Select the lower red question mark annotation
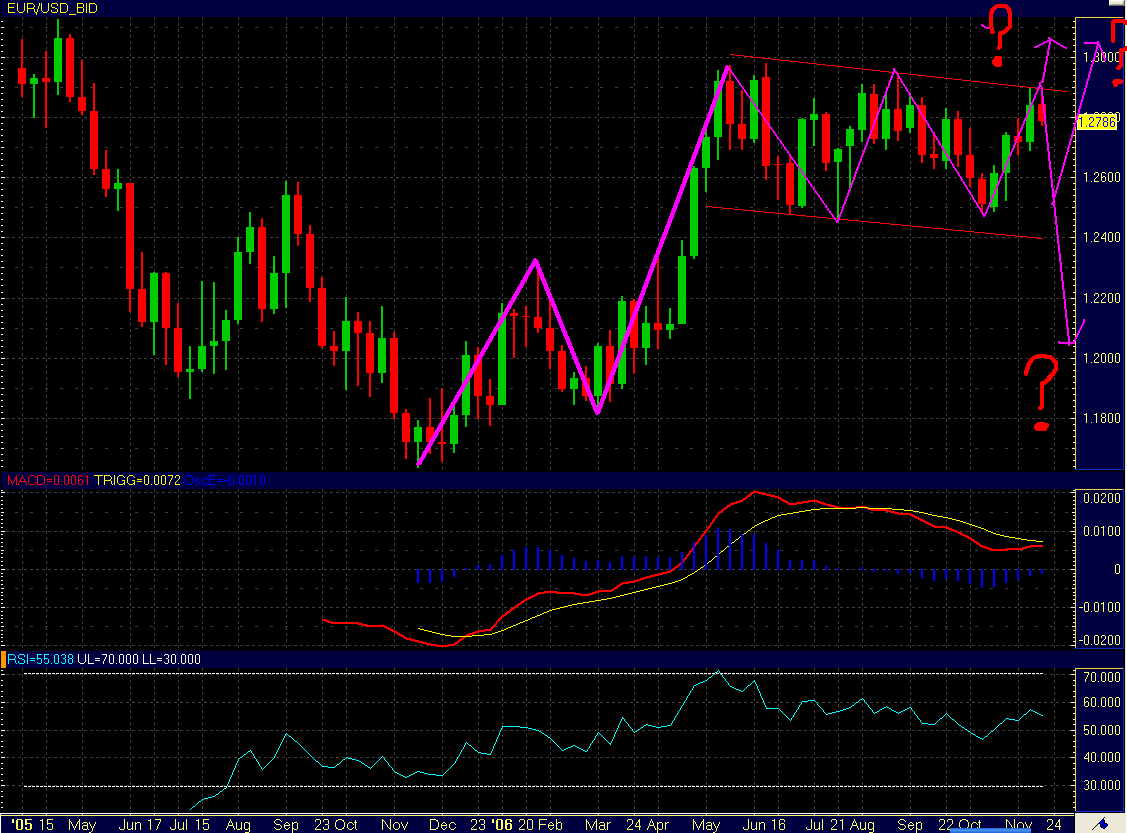 click(x=1042, y=392)
